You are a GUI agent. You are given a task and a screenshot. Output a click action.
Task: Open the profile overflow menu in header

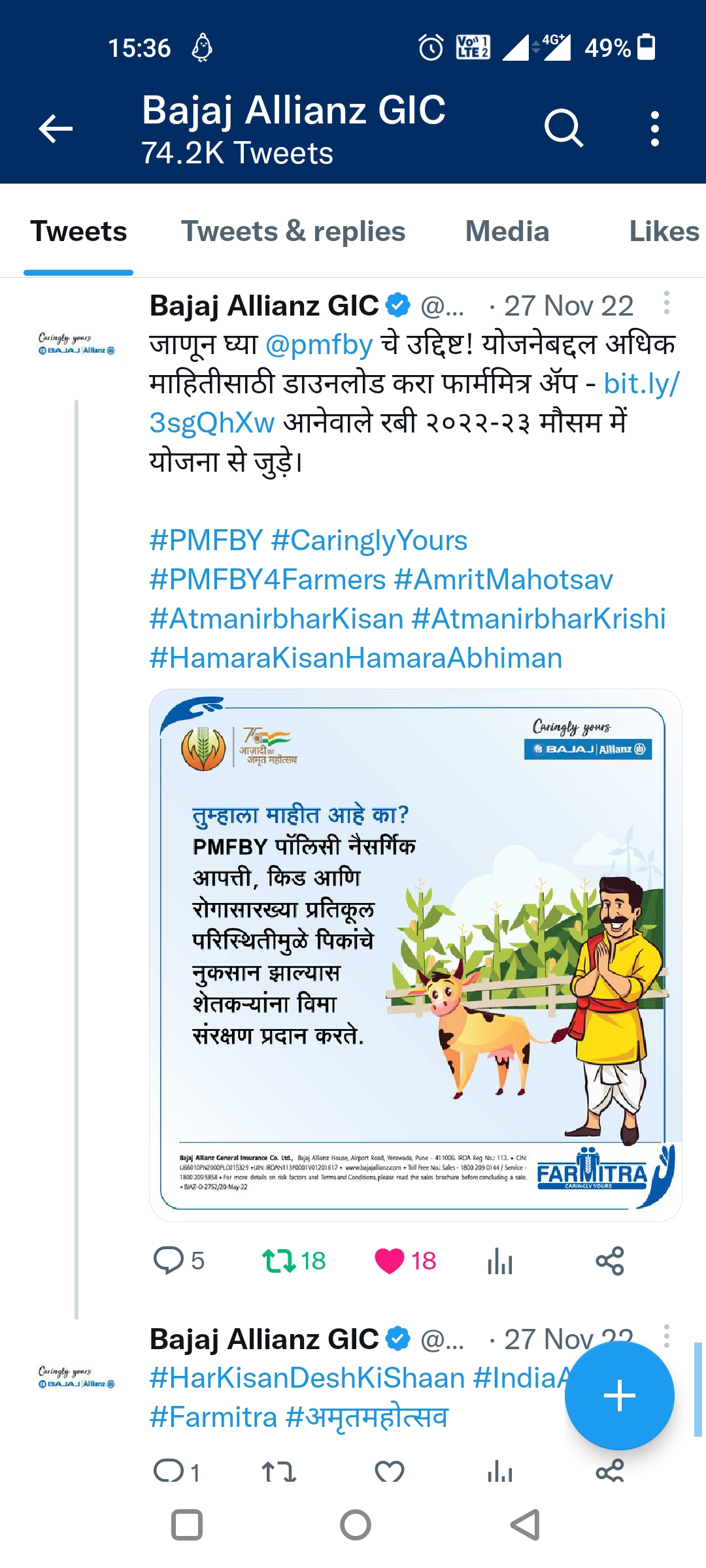click(654, 128)
